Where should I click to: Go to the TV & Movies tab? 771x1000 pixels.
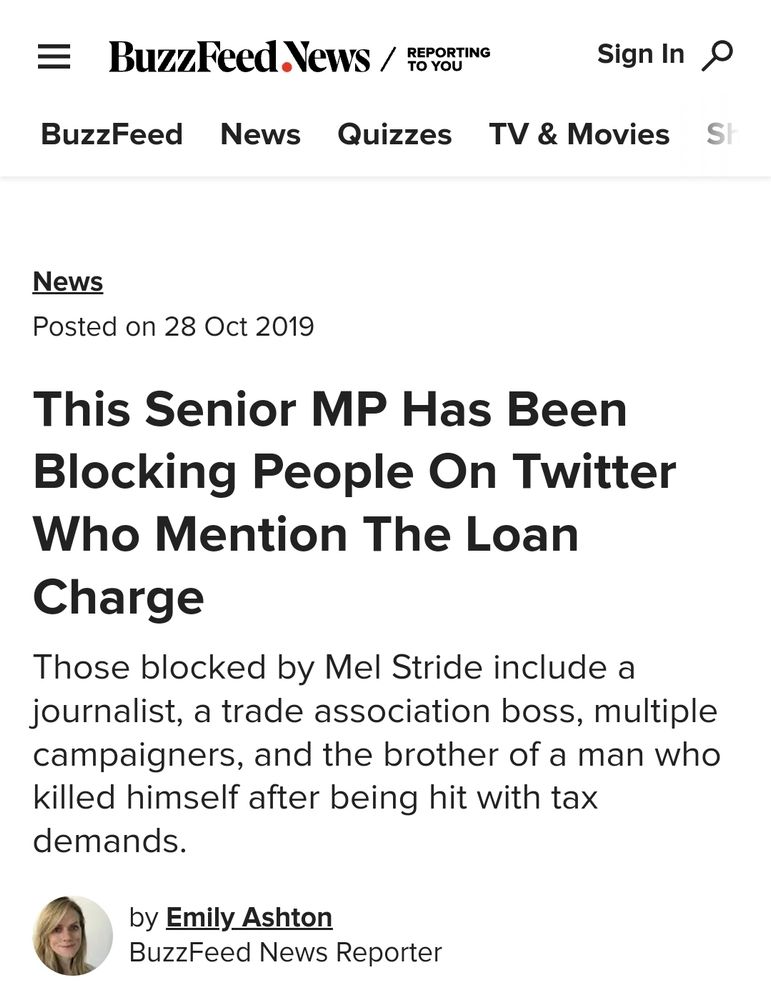click(x=579, y=134)
